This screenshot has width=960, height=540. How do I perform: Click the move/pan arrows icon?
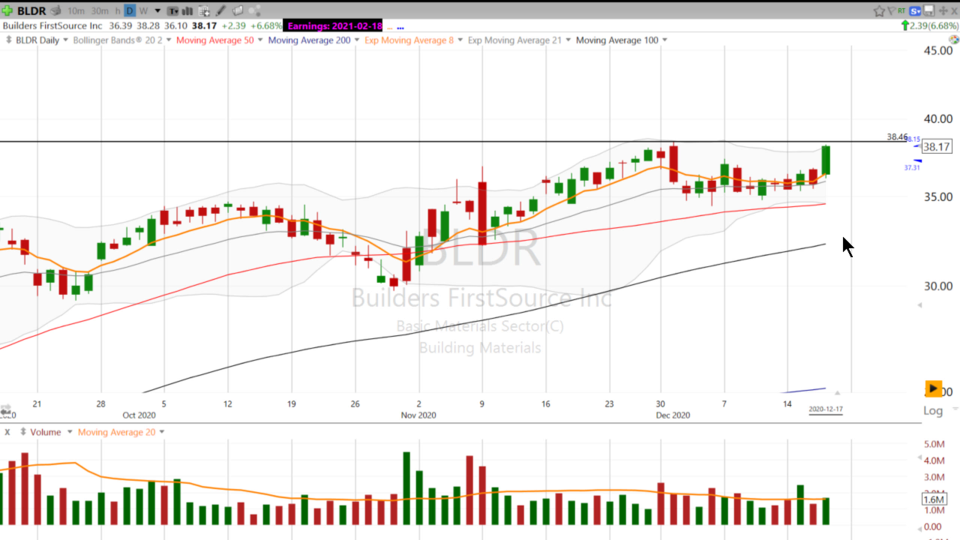(x=943, y=11)
